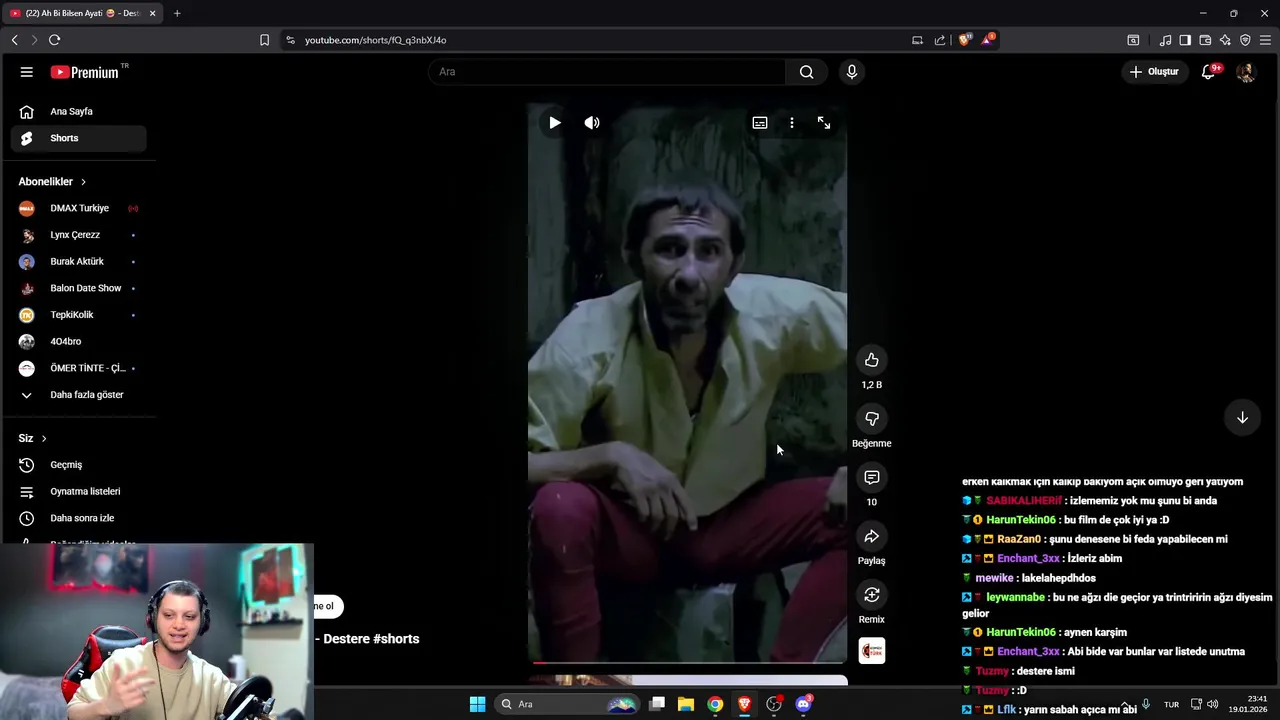
Task: Reload the YouTube page
Action: click(54, 40)
